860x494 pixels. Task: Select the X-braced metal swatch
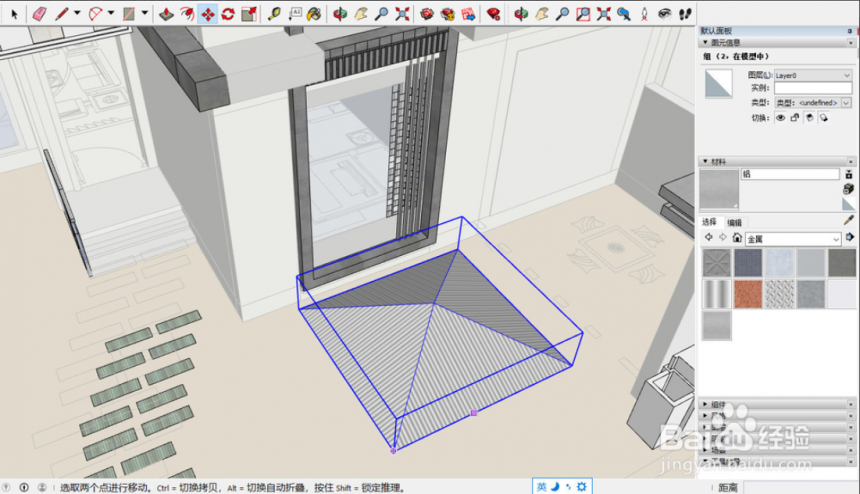(x=717, y=263)
